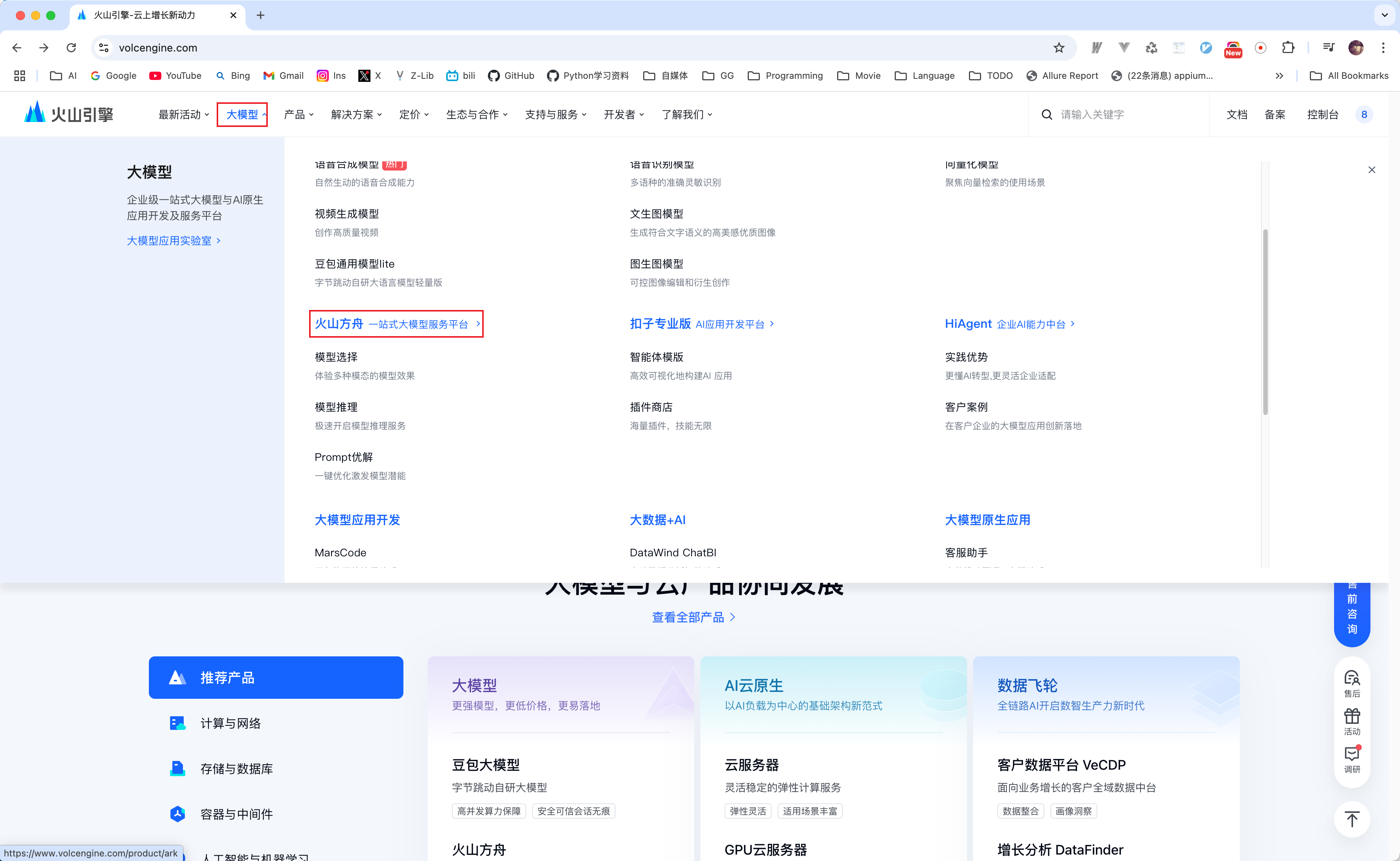Click the 调研 survey icon
The height and width of the screenshot is (861, 1400).
point(1352,760)
